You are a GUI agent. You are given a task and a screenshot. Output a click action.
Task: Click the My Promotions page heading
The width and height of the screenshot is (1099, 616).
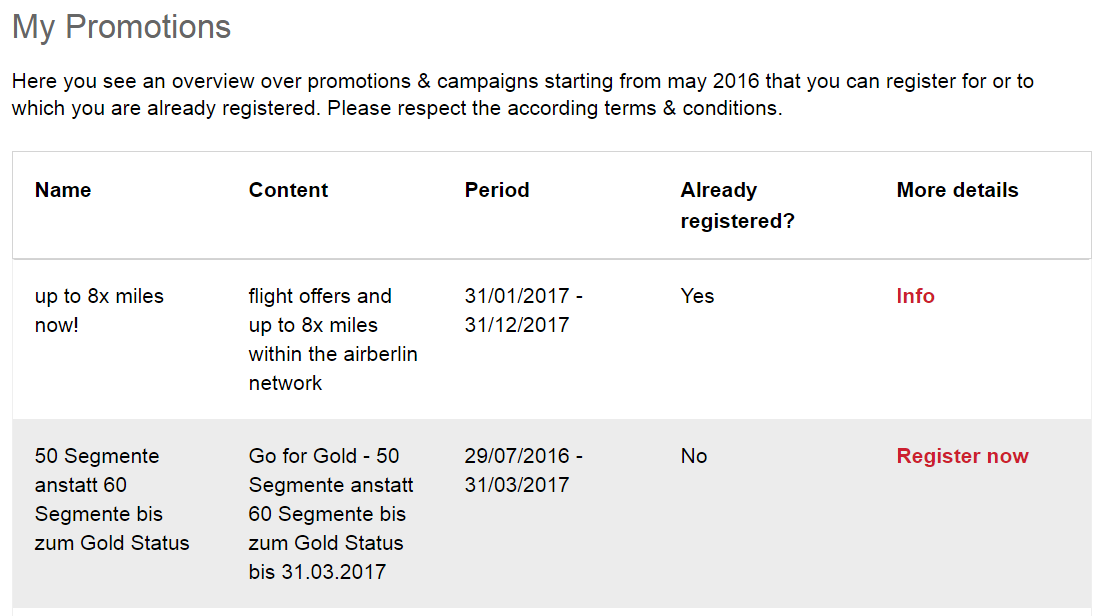point(121,27)
